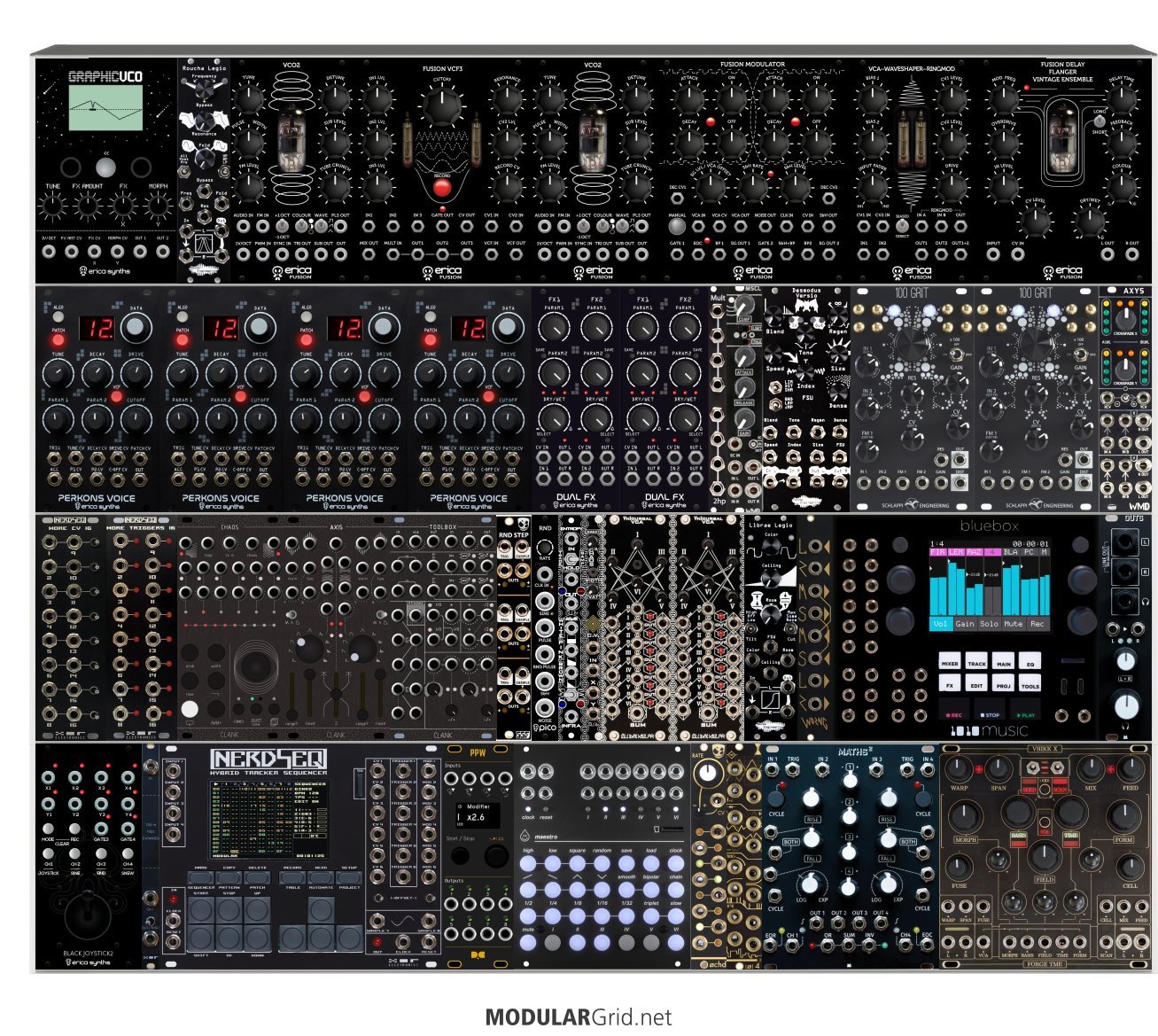Image resolution: width=1158 pixels, height=1036 pixels.
Task: Toggle the COLOUR switch on left VCO2
Action: tap(301, 226)
